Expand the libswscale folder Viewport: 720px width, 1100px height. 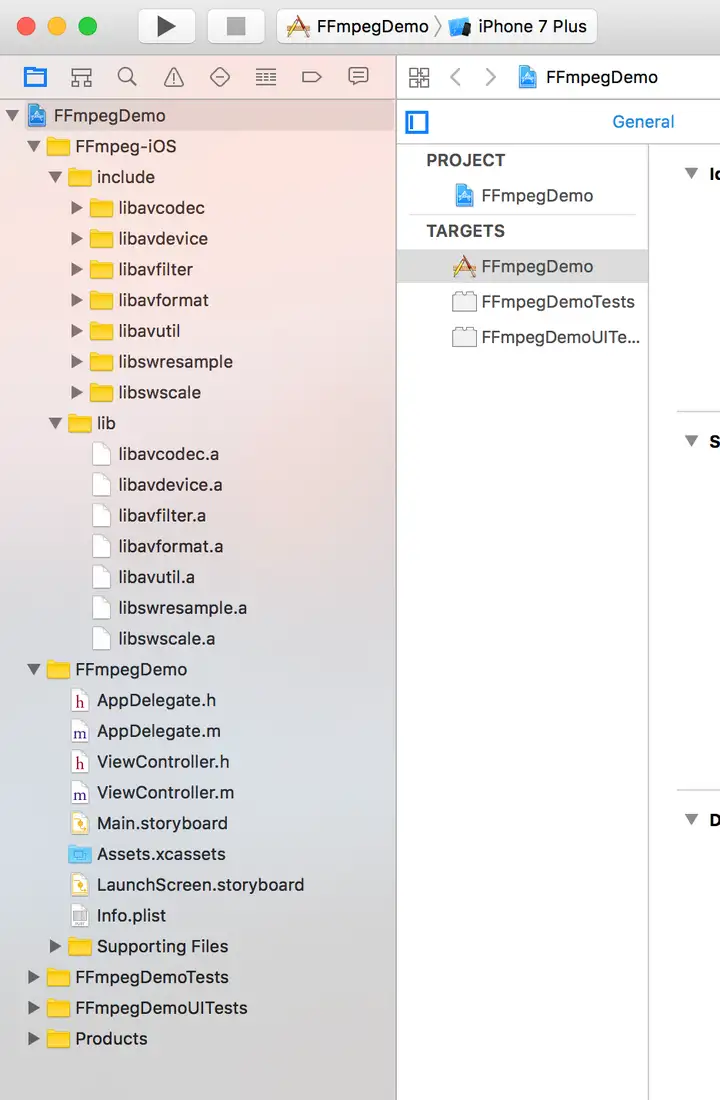tap(77, 393)
